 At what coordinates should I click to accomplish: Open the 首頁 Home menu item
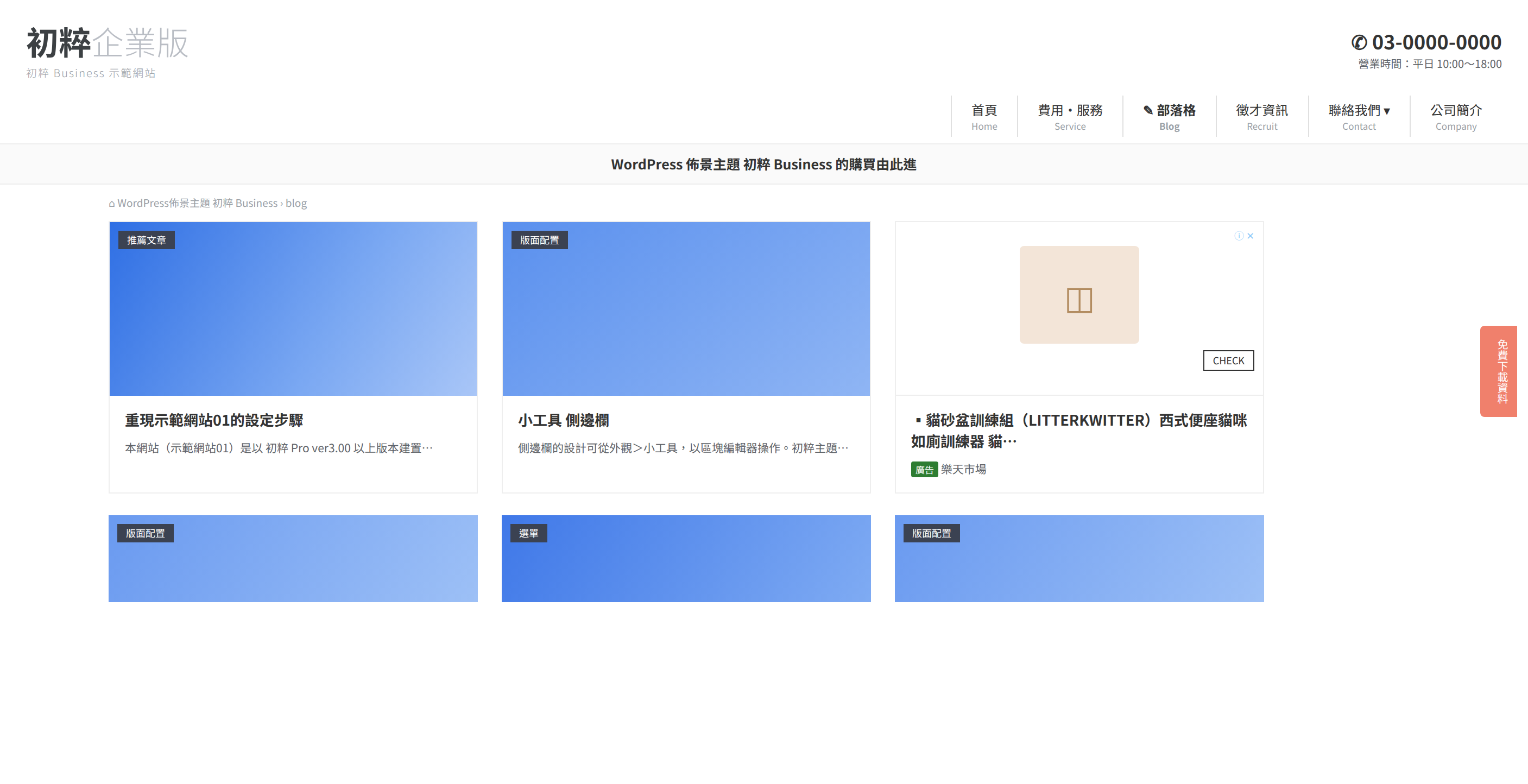[x=984, y=117]
